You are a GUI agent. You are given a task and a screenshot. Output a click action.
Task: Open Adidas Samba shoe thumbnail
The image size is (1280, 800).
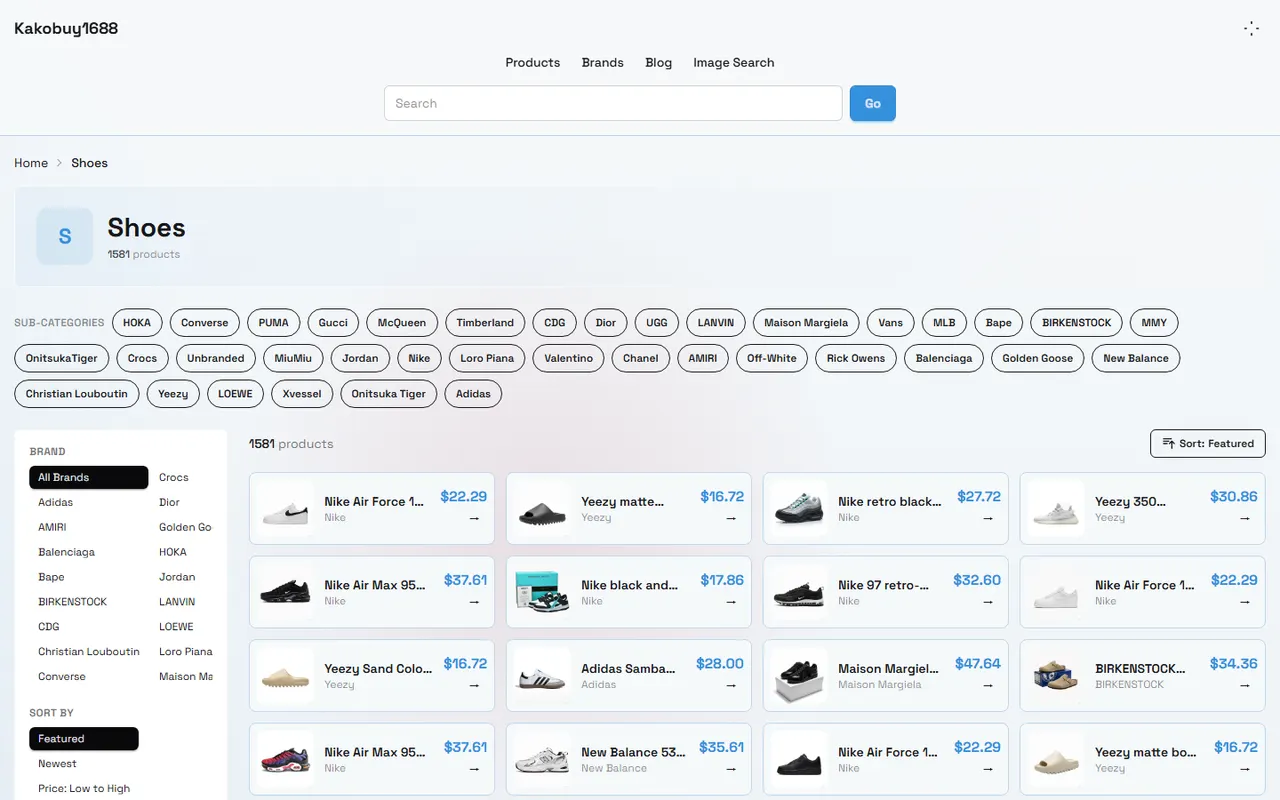click(542, 676)
